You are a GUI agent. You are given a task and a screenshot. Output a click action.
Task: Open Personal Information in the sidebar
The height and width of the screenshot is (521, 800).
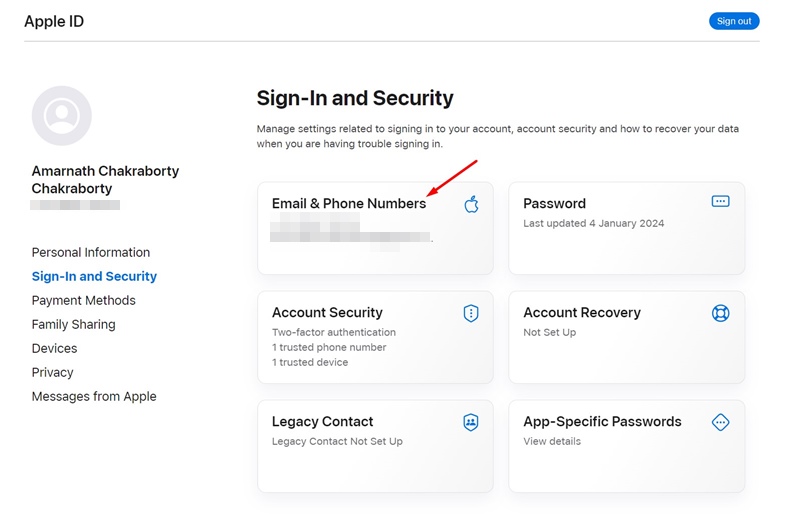point(91,253)
